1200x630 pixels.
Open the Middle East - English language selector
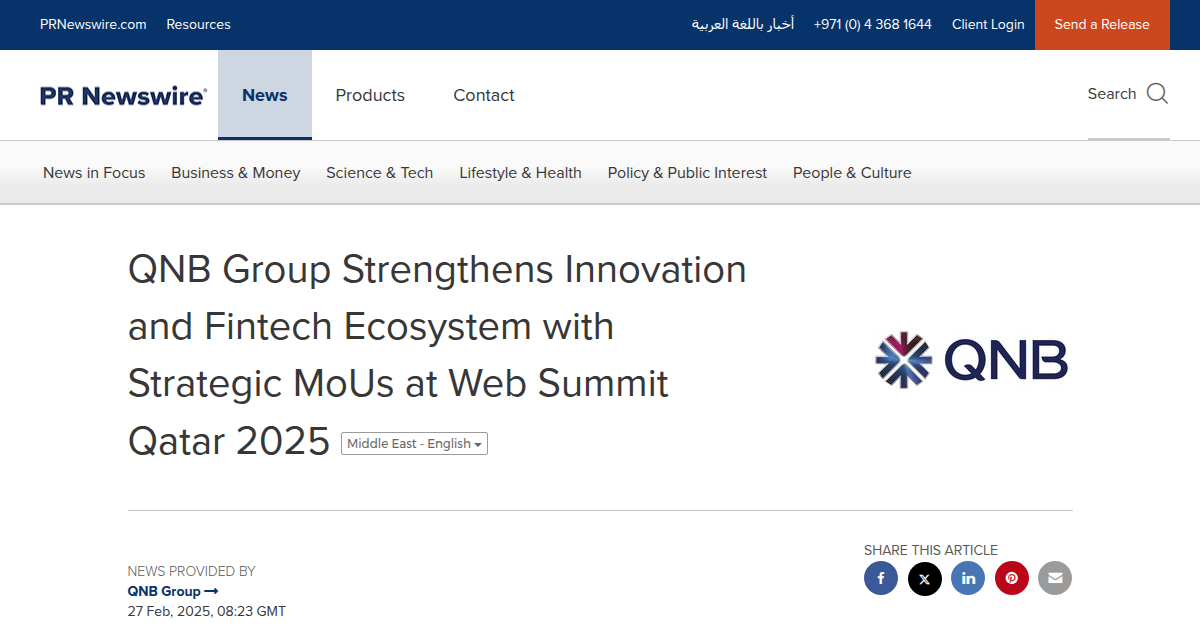tap(414, 443)
